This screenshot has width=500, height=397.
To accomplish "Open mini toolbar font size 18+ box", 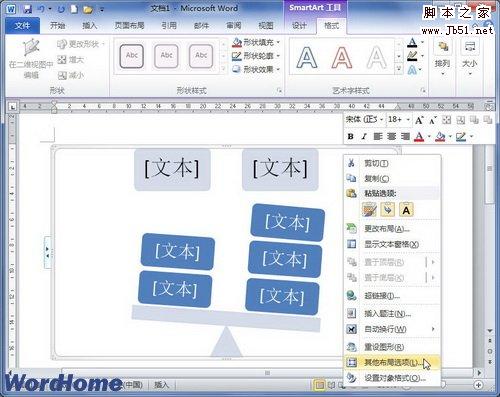I will click(x=398, y=119).
